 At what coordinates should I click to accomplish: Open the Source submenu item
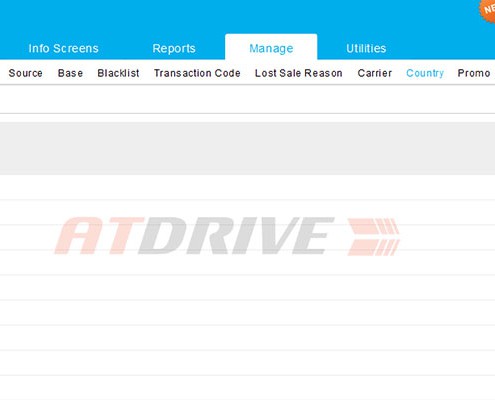click(26, 73)
